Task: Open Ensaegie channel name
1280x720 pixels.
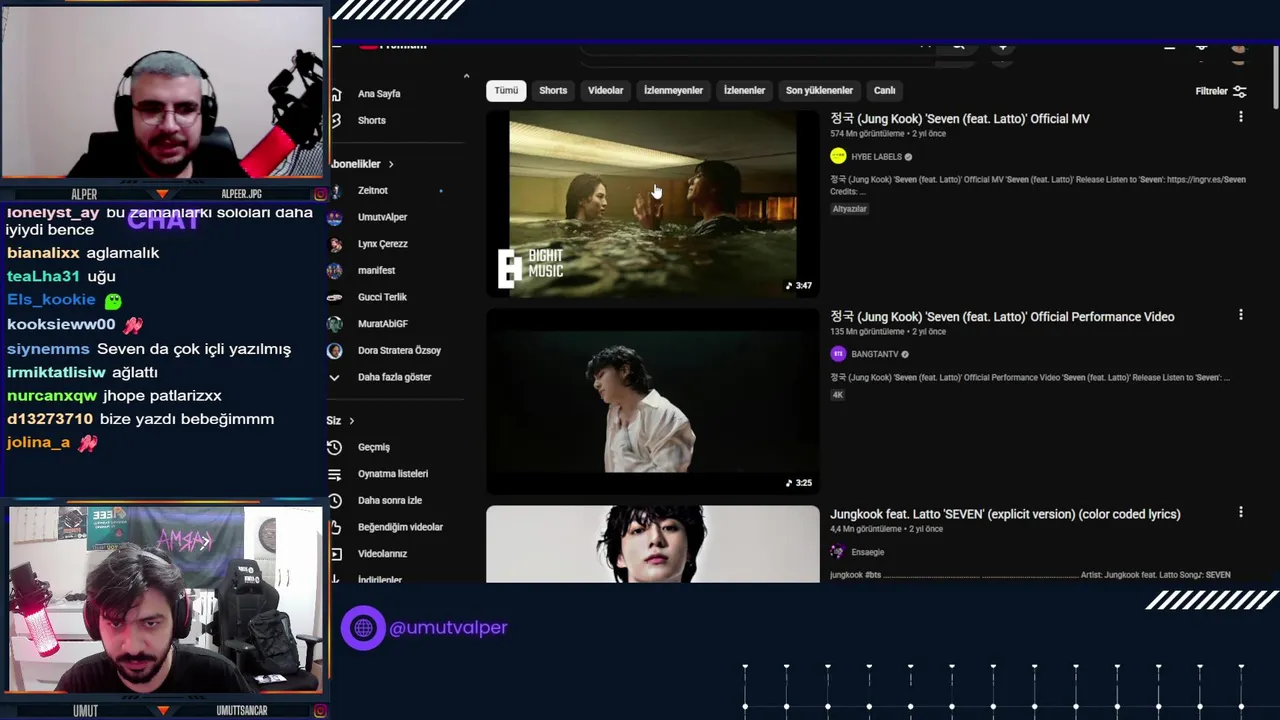Action: (x=867, y=552)
